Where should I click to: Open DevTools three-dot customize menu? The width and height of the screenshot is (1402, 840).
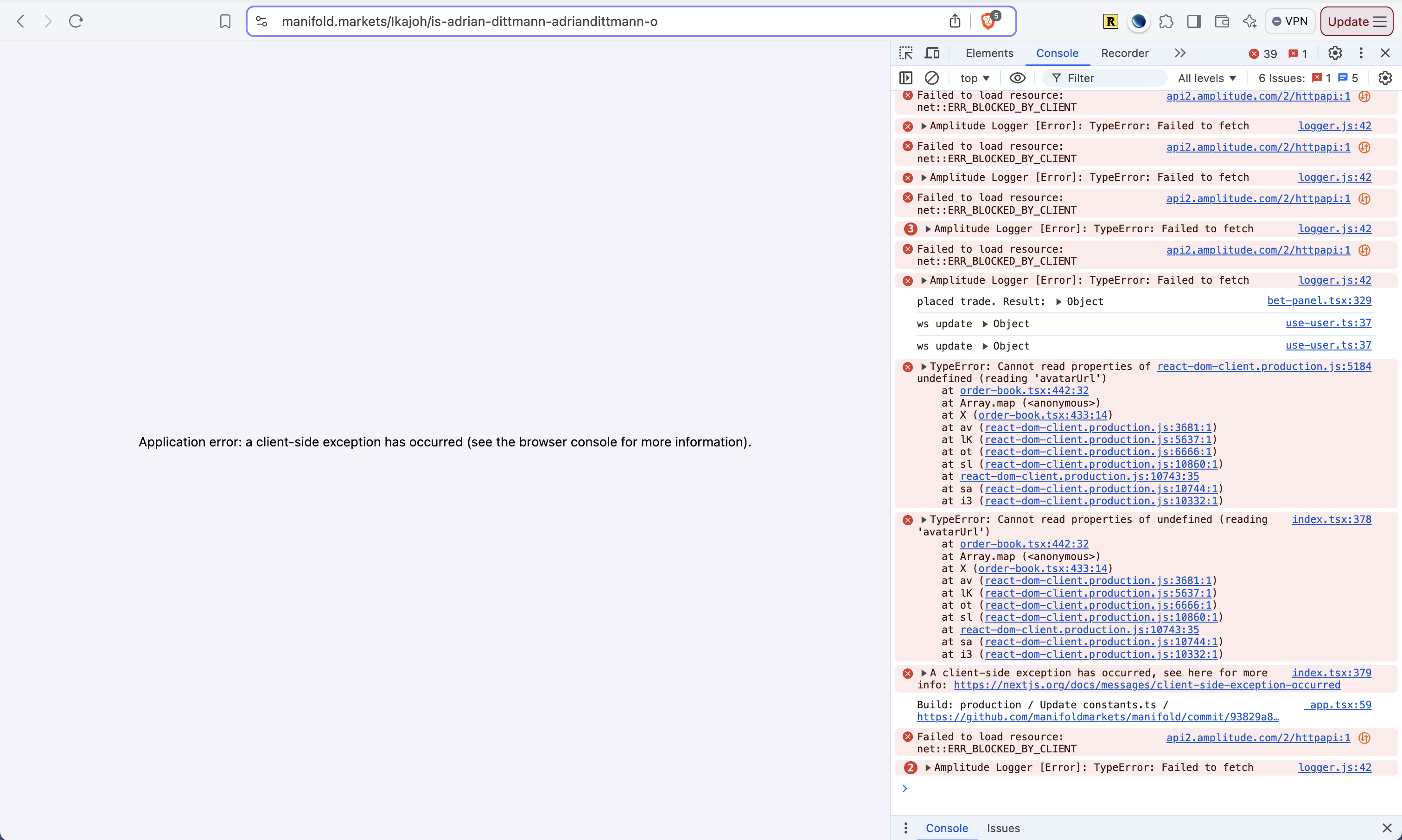click(1361, 53)
